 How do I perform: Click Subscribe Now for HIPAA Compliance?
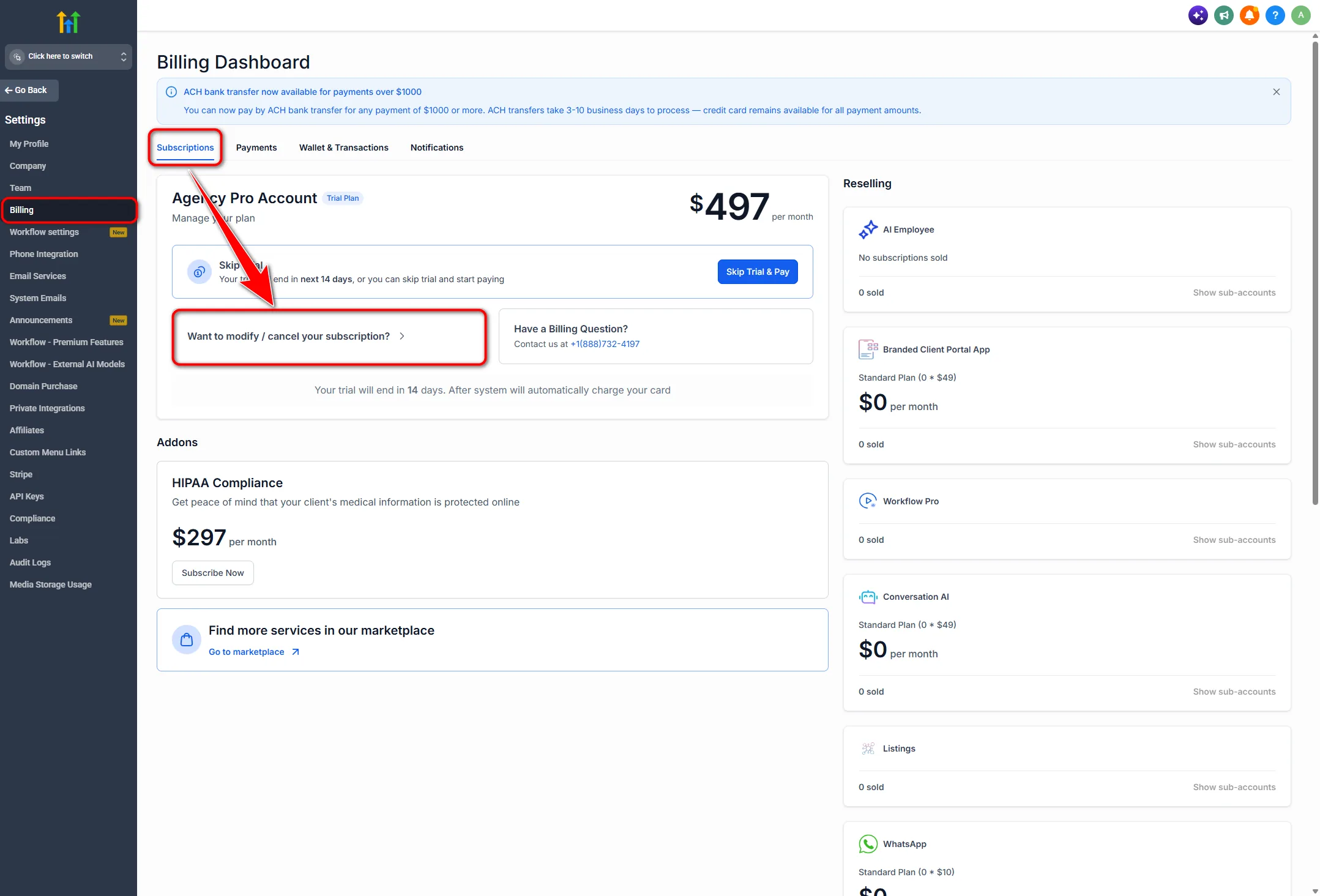(213, 573)
